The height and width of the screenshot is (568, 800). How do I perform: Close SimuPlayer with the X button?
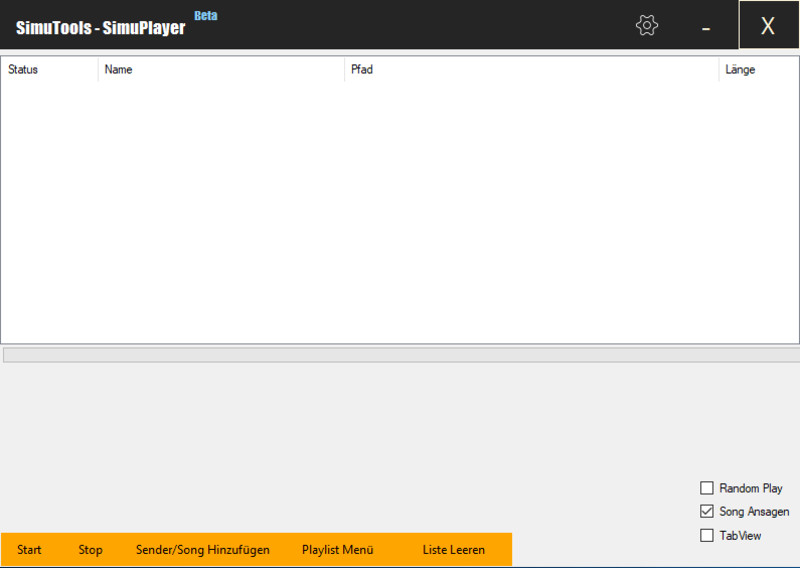(768, 26)
